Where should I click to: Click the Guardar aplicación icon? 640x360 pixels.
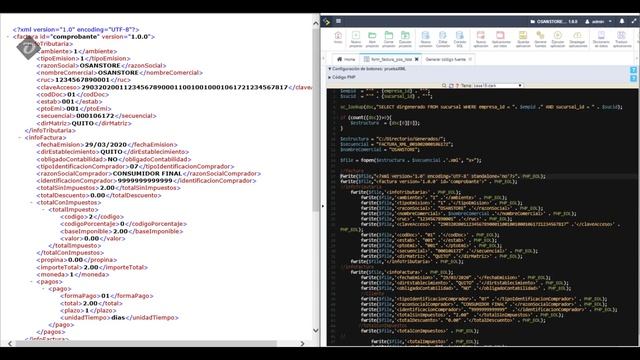click(523, 39)
